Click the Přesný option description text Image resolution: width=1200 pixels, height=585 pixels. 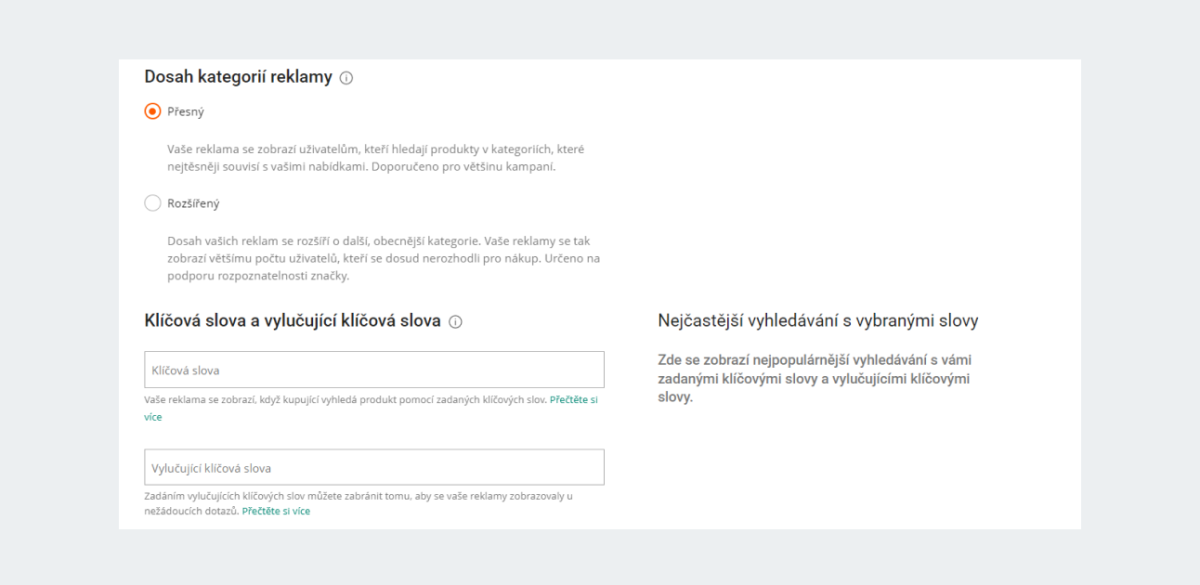(x=375, y=158)
